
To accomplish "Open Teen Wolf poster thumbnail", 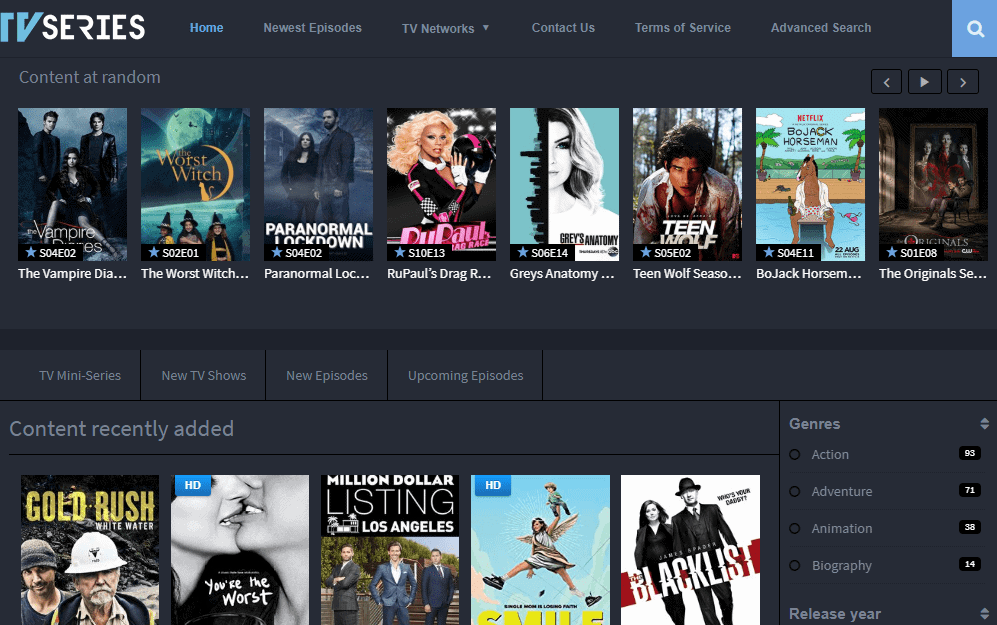I will click(x=687, y=184).
